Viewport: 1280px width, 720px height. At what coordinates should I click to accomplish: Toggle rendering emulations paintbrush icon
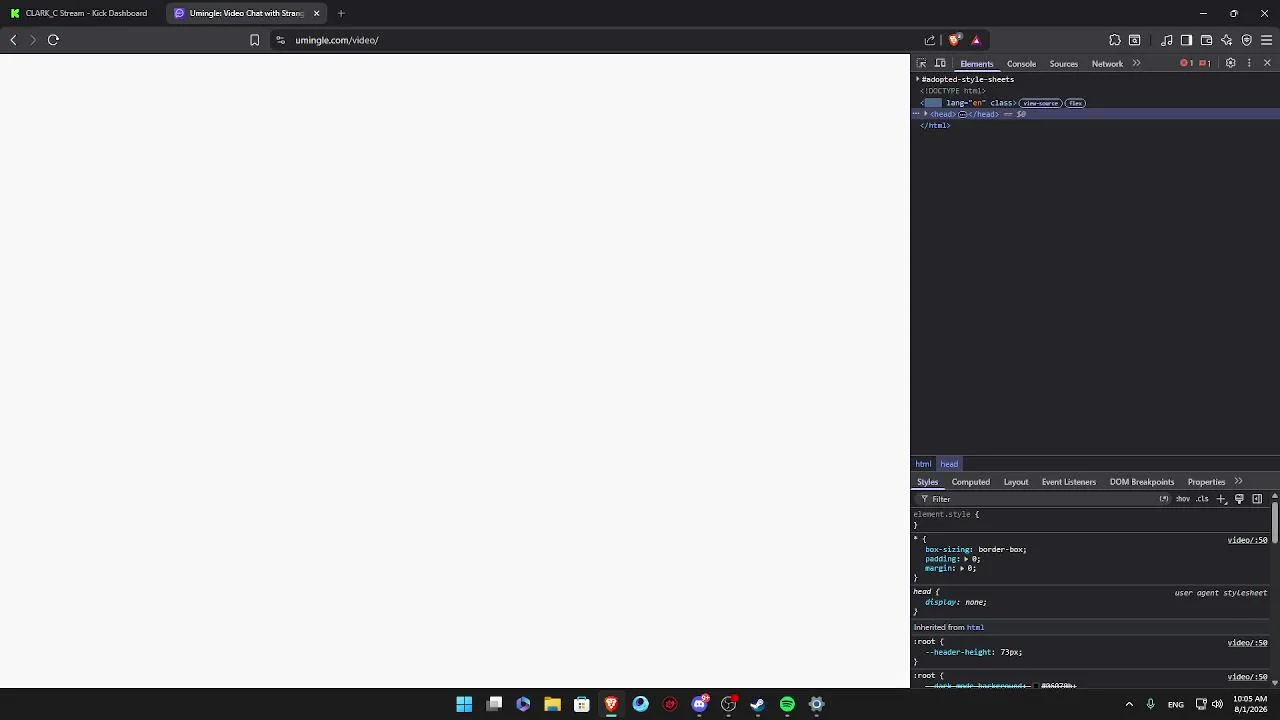coord(1239,499)
